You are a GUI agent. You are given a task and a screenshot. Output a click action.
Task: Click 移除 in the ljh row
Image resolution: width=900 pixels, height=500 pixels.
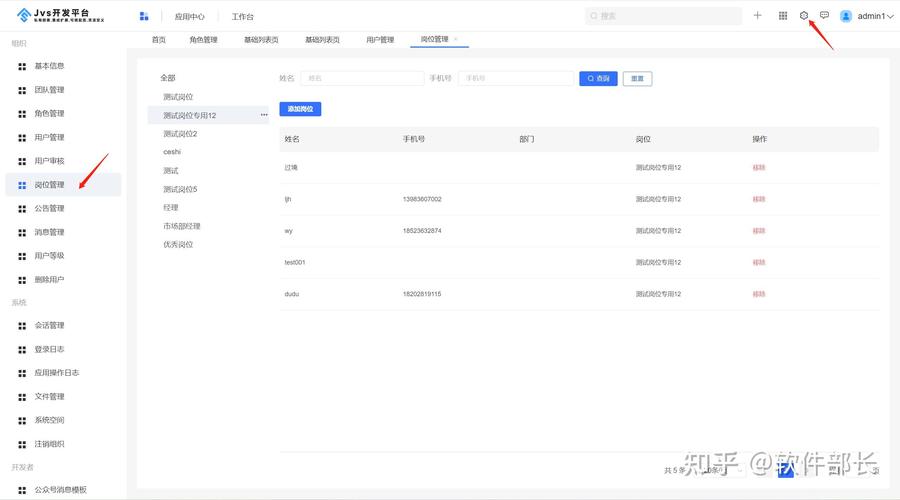(759, 199)
